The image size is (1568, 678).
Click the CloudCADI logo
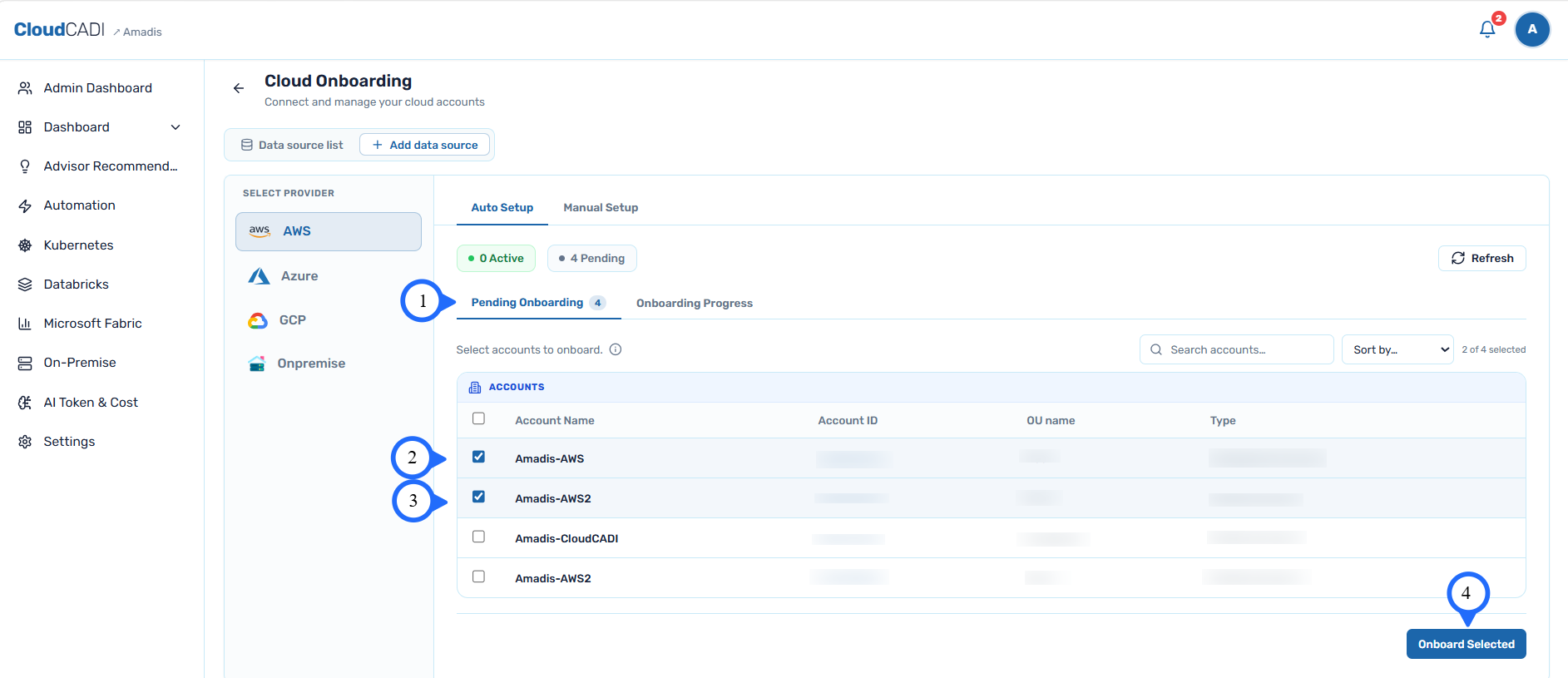click(59, 30)
